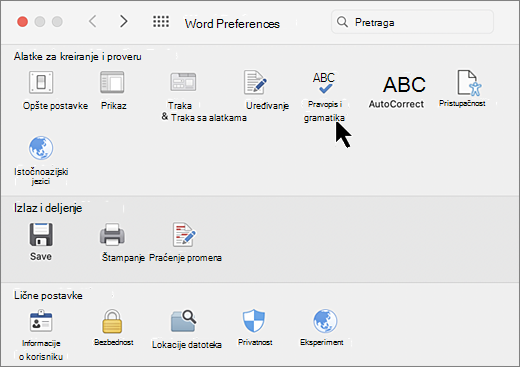Open the Bezbednost padlock icon
Viewport: 520px width, 367px height.
click(x=112, y=321)
